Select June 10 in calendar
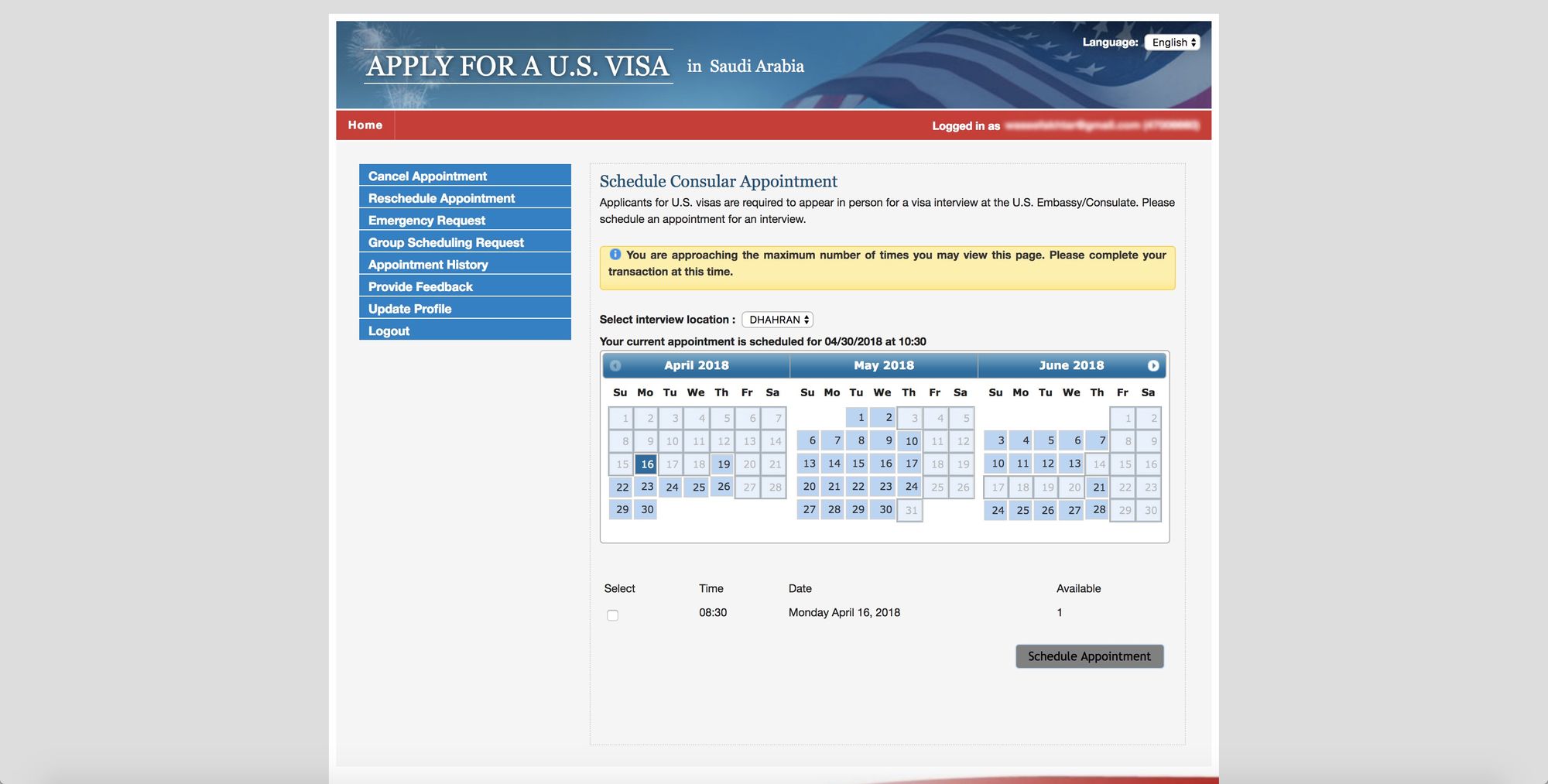The height and width of the screenshot is (784, 1548). pos(996,464)
